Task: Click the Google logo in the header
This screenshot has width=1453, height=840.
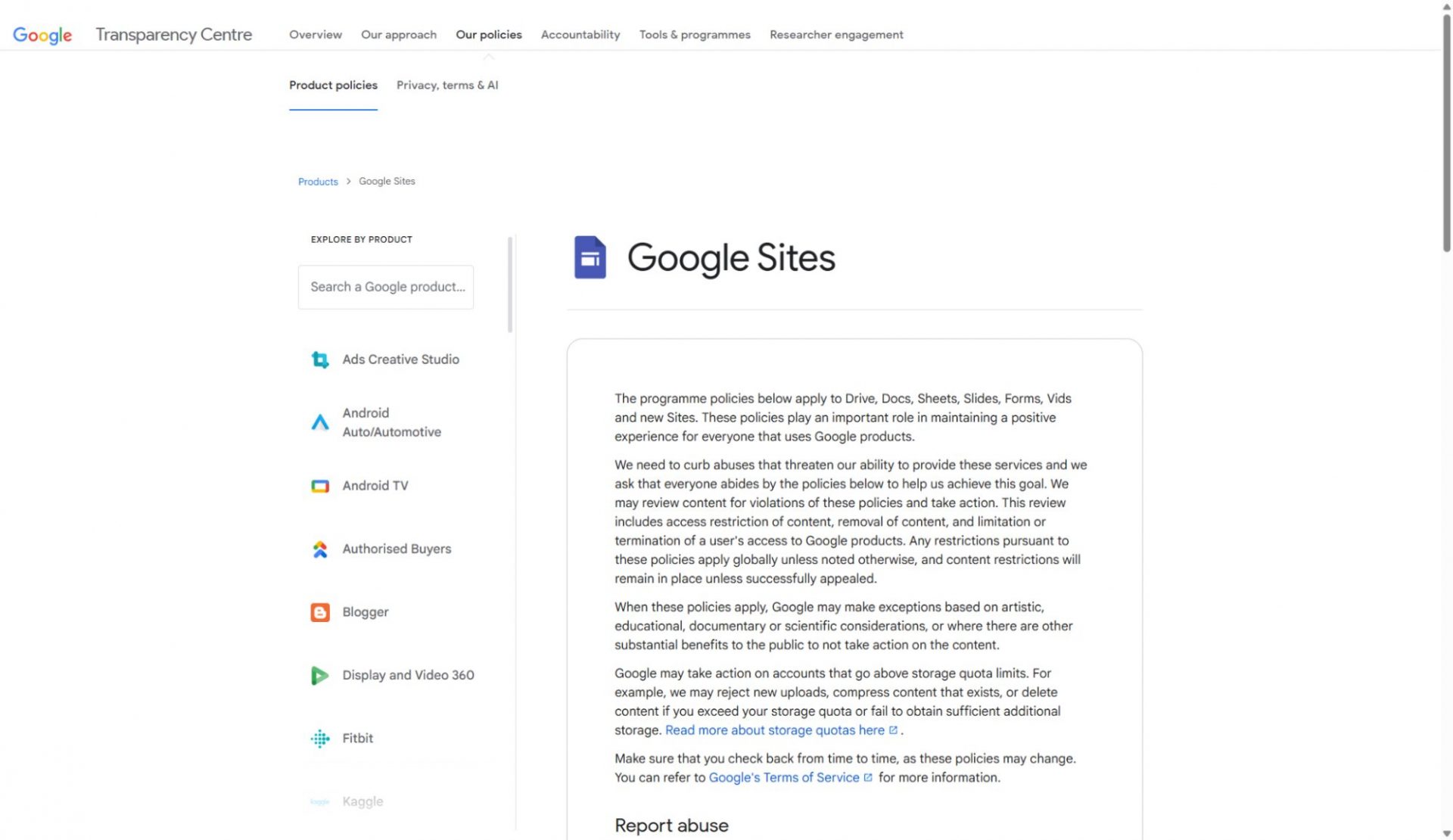Action: point(42,34)
